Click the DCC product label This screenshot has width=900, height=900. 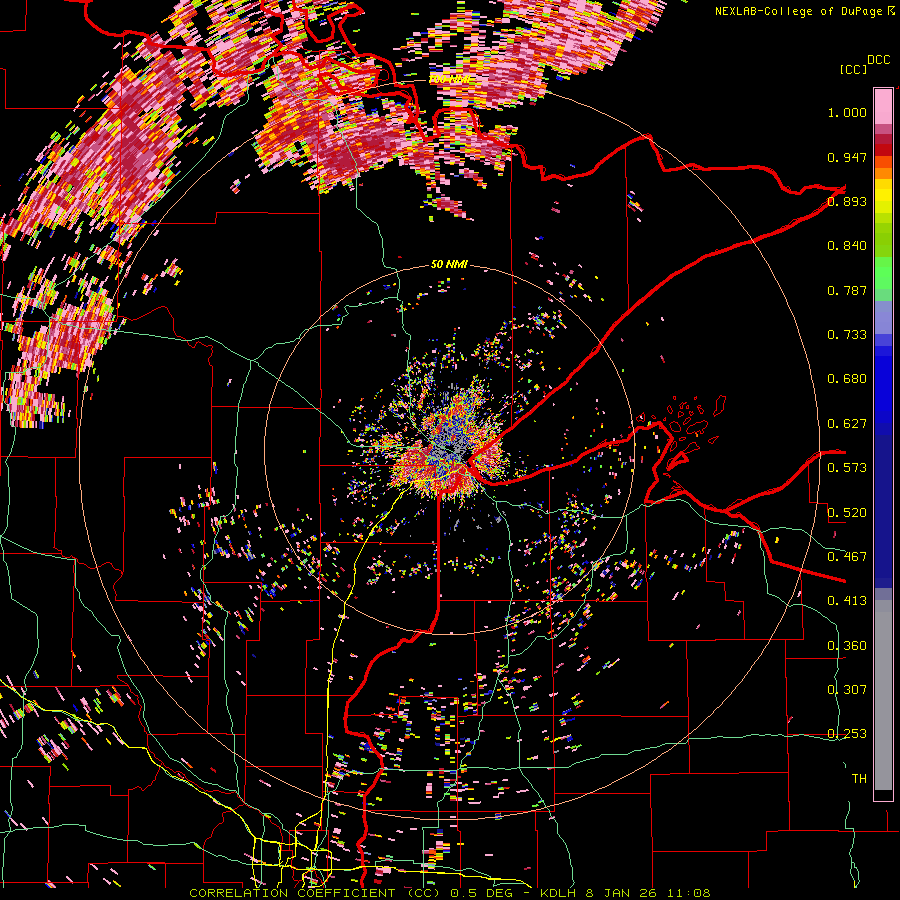pos(878,60)
